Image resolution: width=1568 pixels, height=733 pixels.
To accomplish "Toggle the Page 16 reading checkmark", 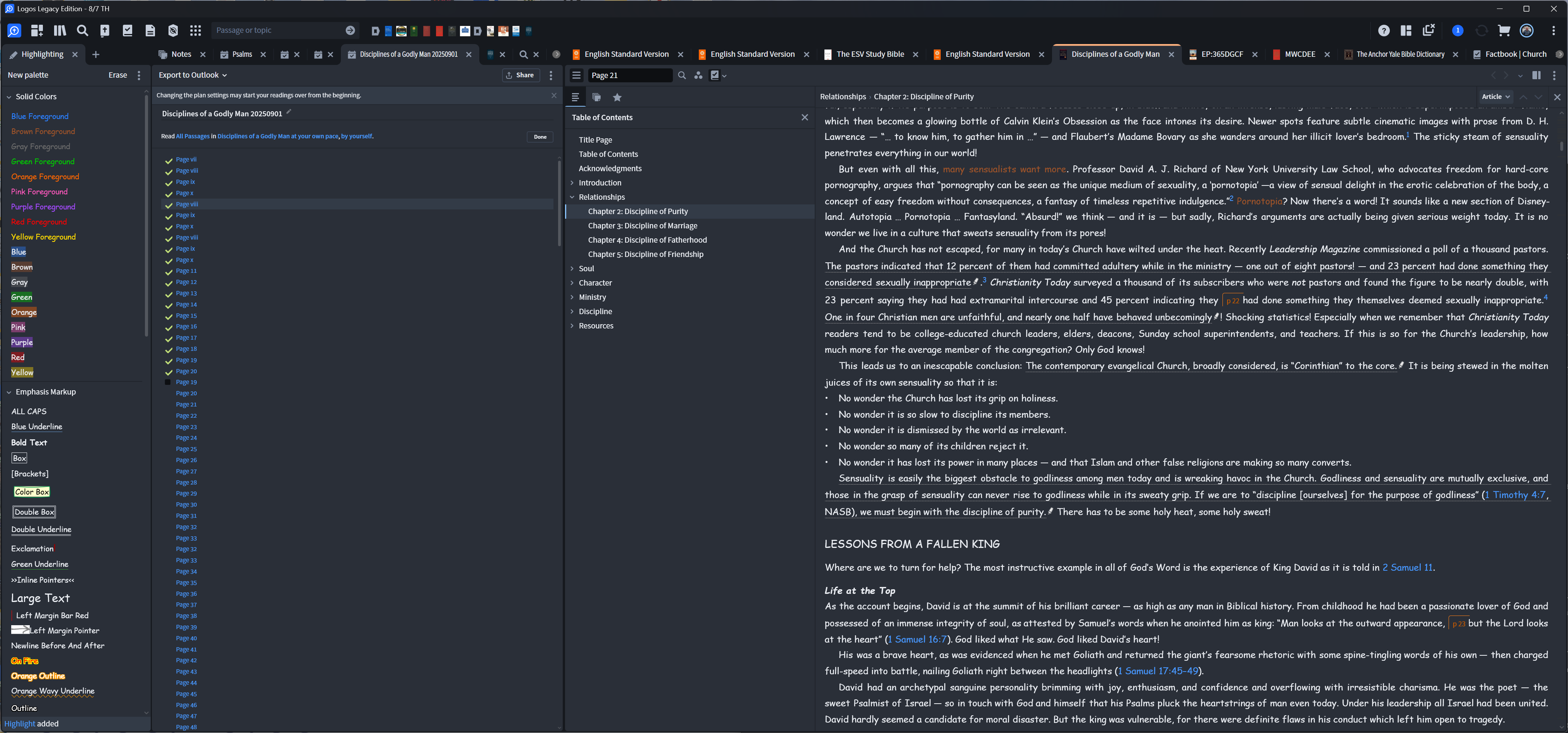I will (169, 327).
